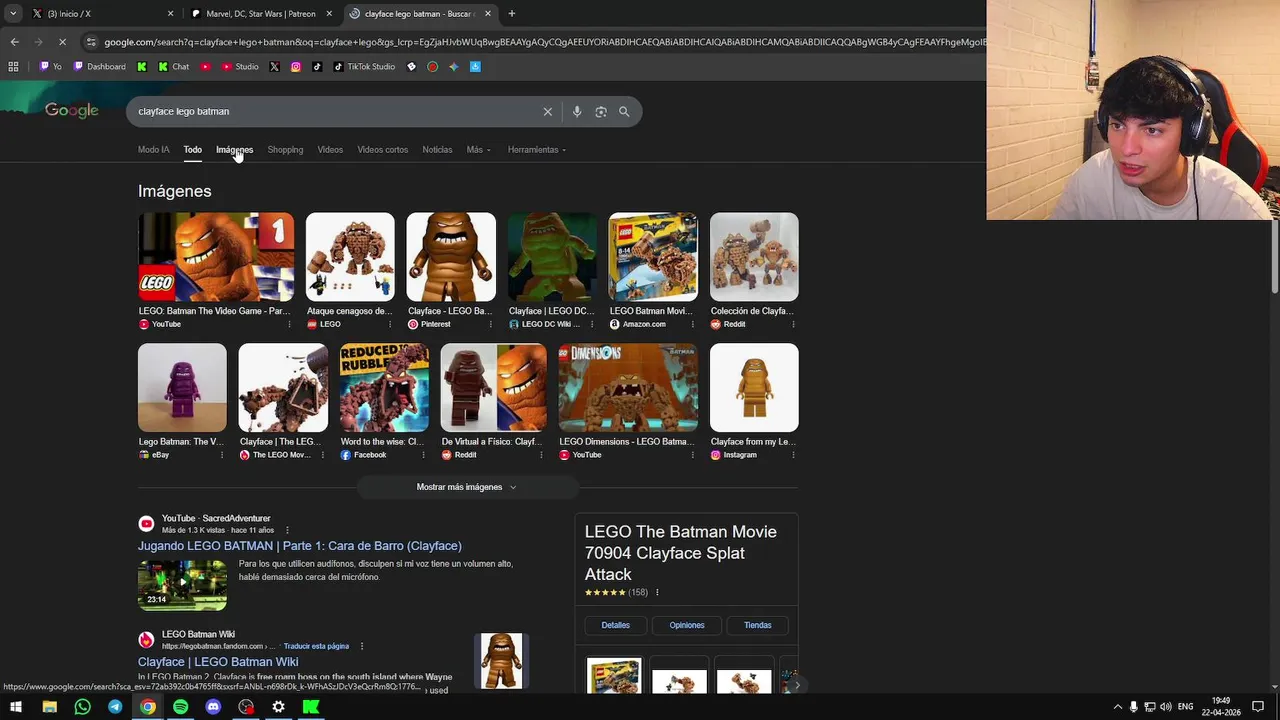The height and width of the screenshot is (720, 1280).
Task: Open 'Jugando LEGO BATMAN Parte 1' video link
Action: tap(300, 546)
